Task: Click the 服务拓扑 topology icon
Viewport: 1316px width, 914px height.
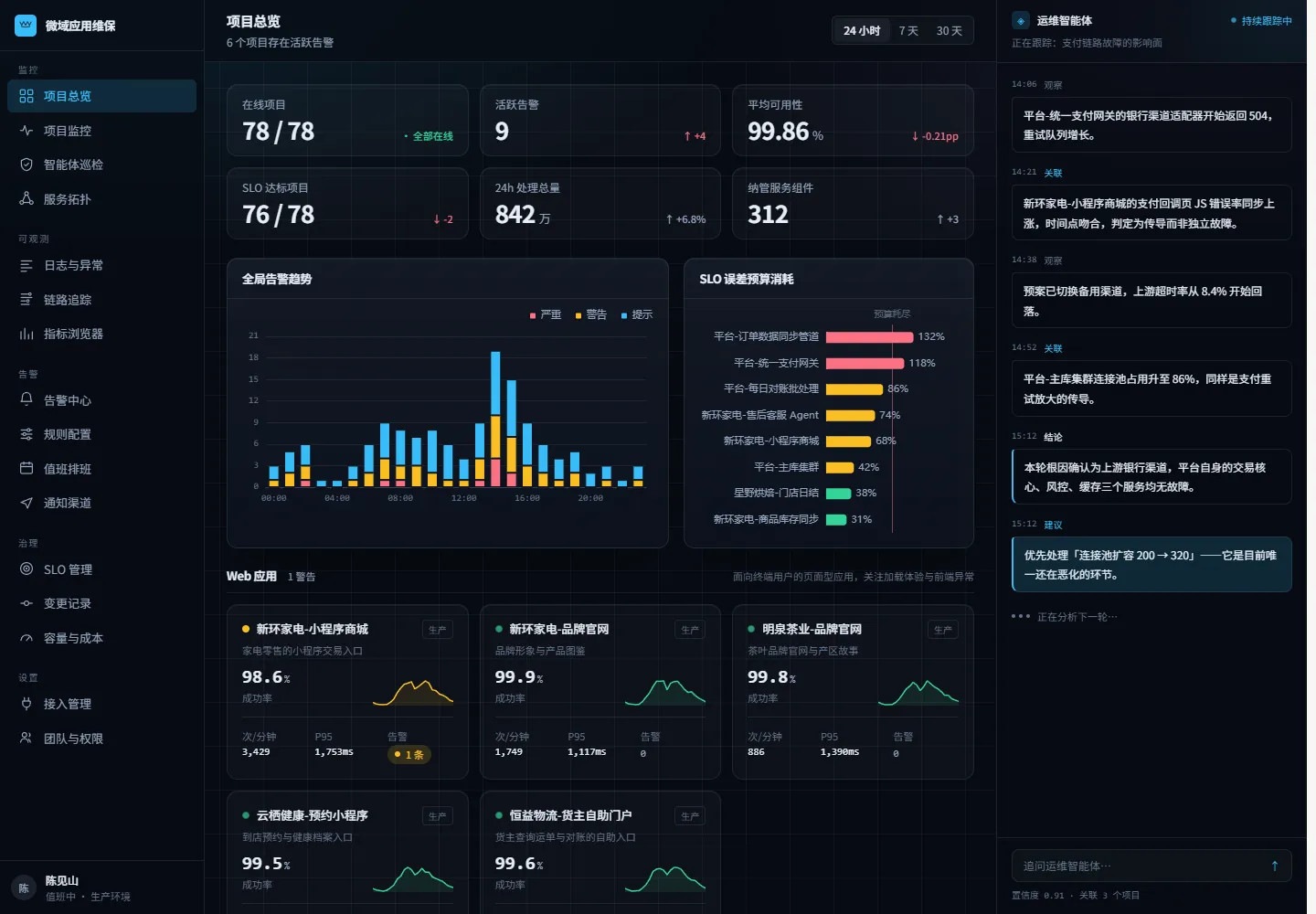Action: click(27, 199)
